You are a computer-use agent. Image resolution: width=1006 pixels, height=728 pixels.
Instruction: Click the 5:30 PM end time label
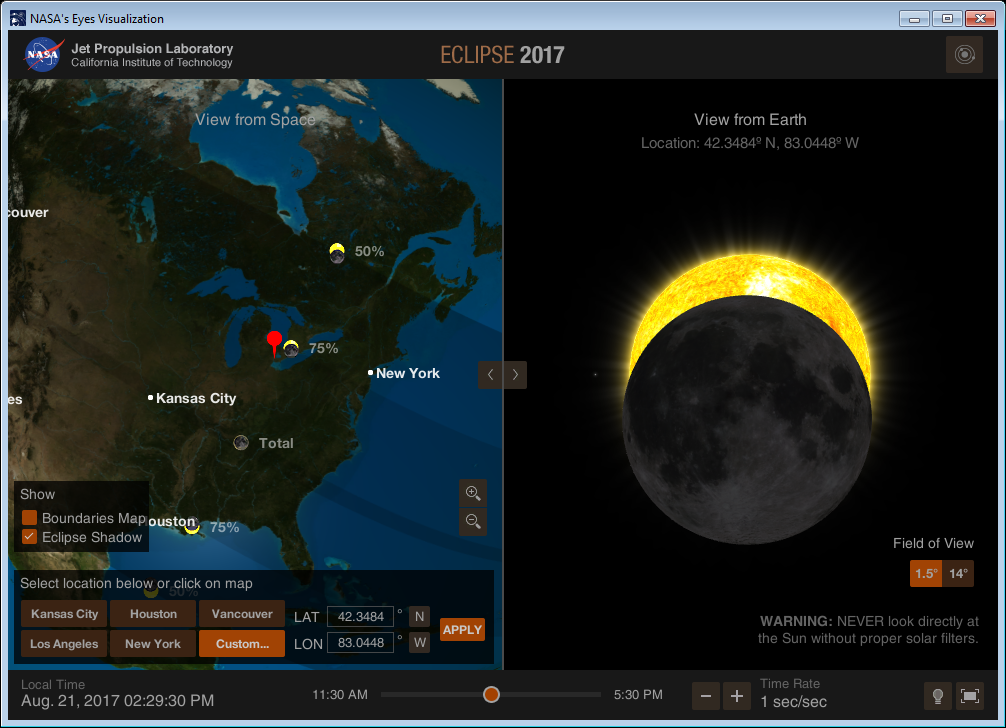pyautogui.click(x=638, y=695)
